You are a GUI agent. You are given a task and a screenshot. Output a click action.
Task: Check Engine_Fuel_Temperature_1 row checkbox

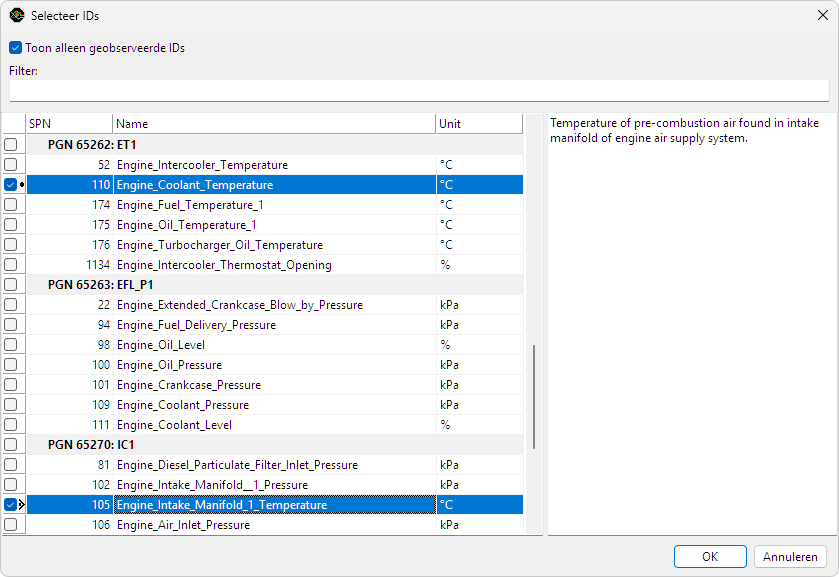point(11,204)
